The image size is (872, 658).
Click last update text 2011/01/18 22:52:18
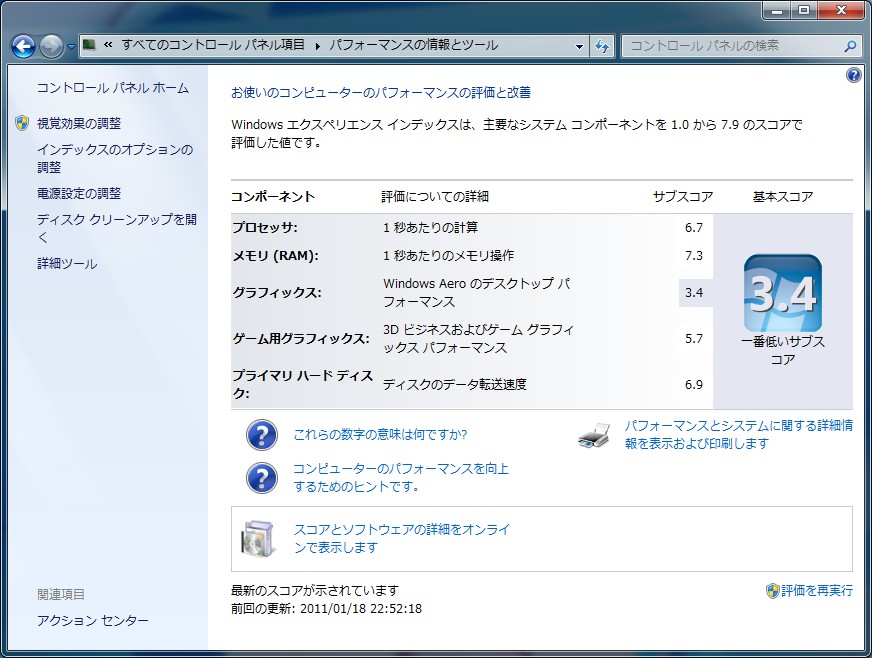point(361,608)
